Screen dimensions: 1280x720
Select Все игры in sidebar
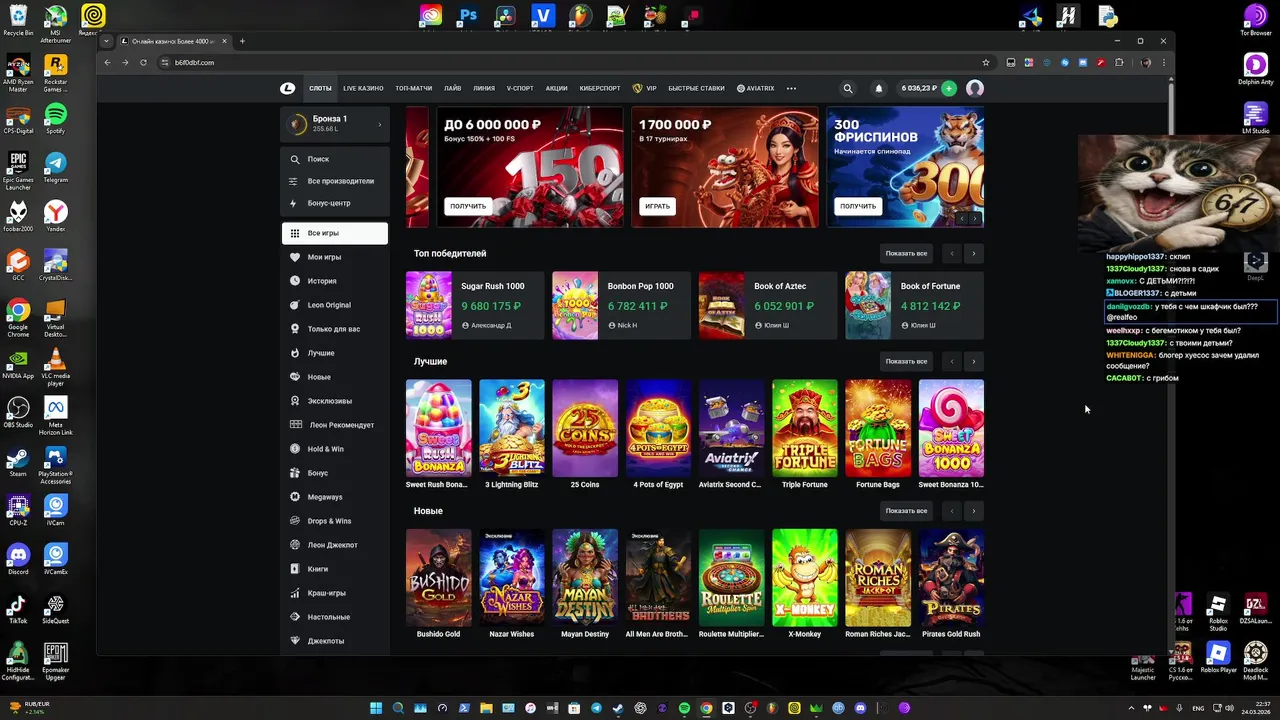tap(335, 233)
